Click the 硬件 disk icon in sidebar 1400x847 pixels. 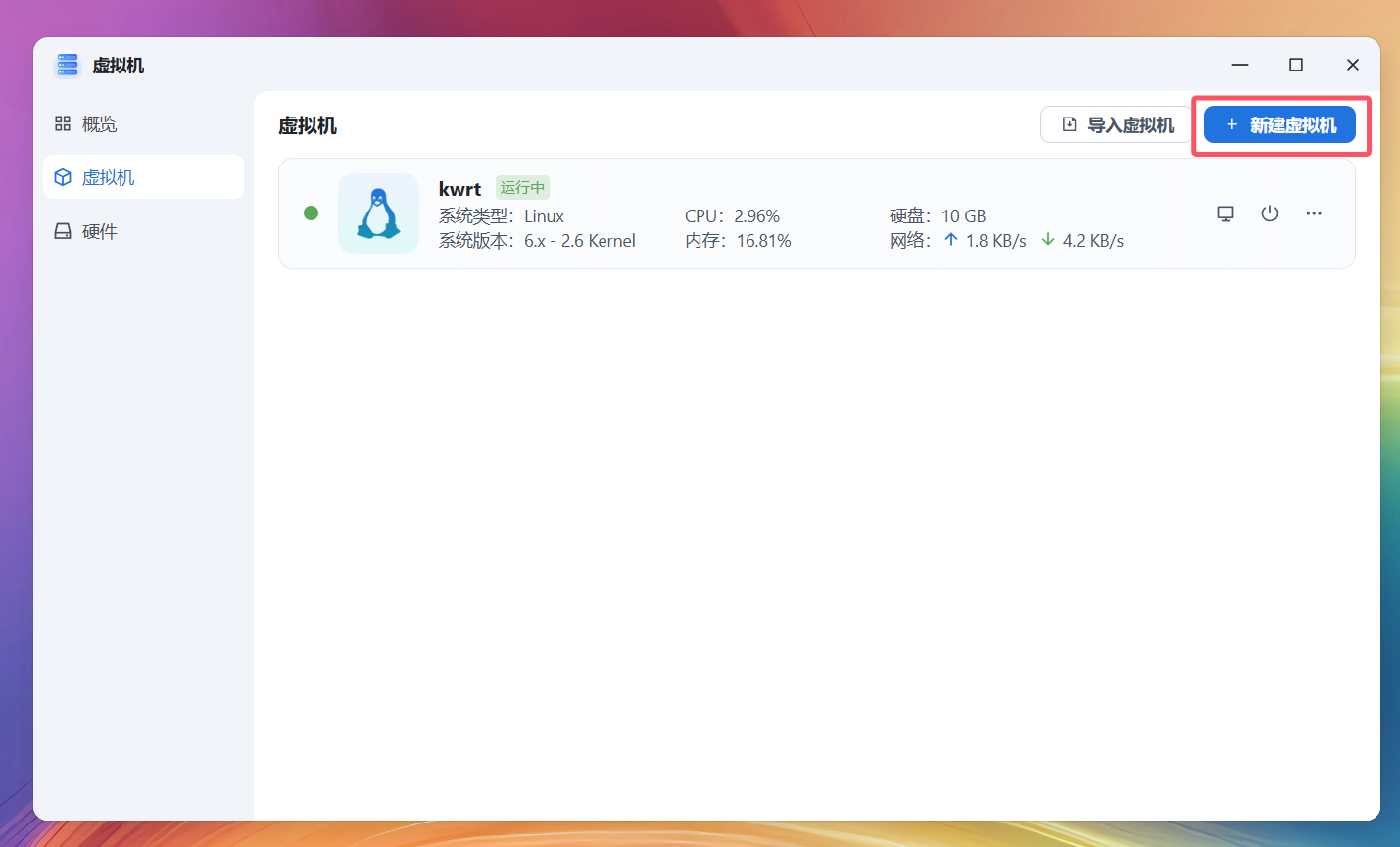click(62, 231)
